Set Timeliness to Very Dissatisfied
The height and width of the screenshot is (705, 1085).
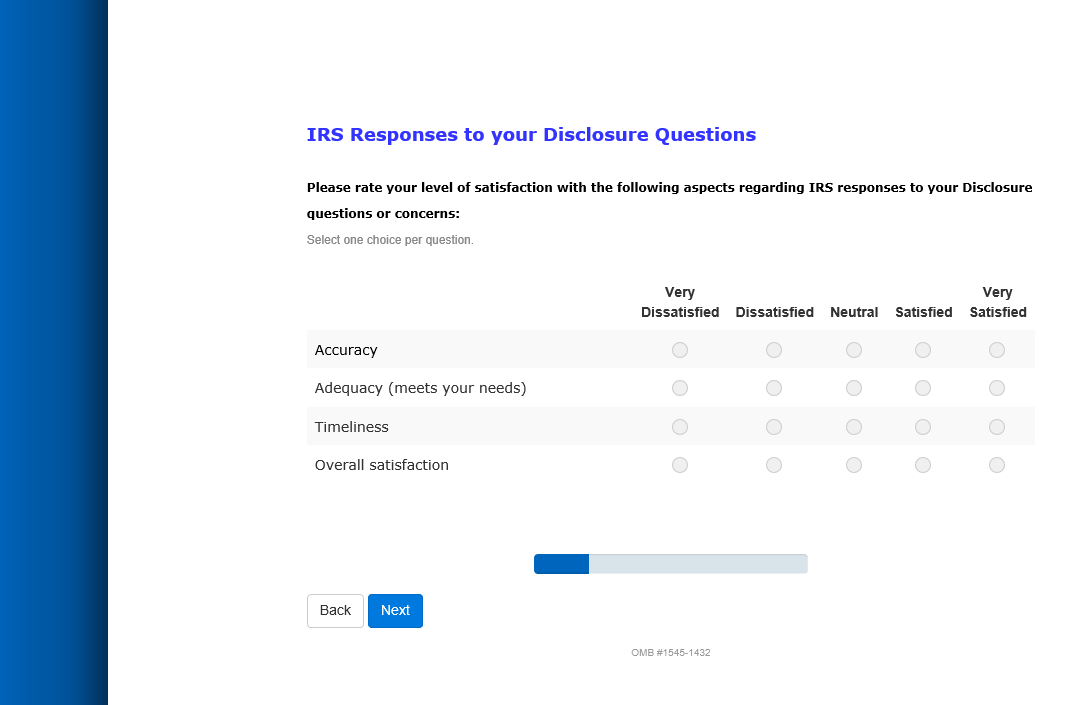[x=680, y=427]
